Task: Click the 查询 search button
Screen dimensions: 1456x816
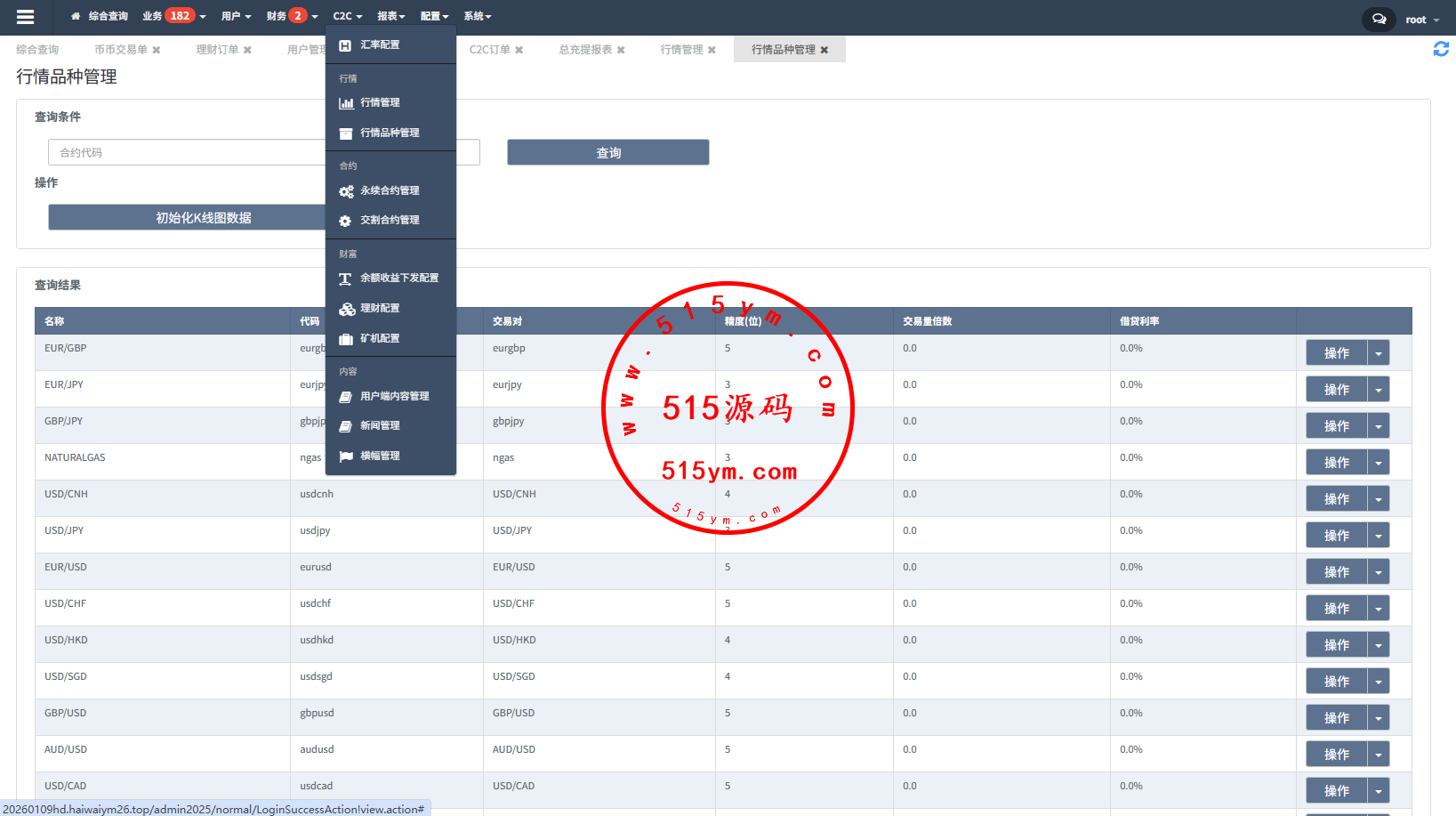Action: [607, 153]
